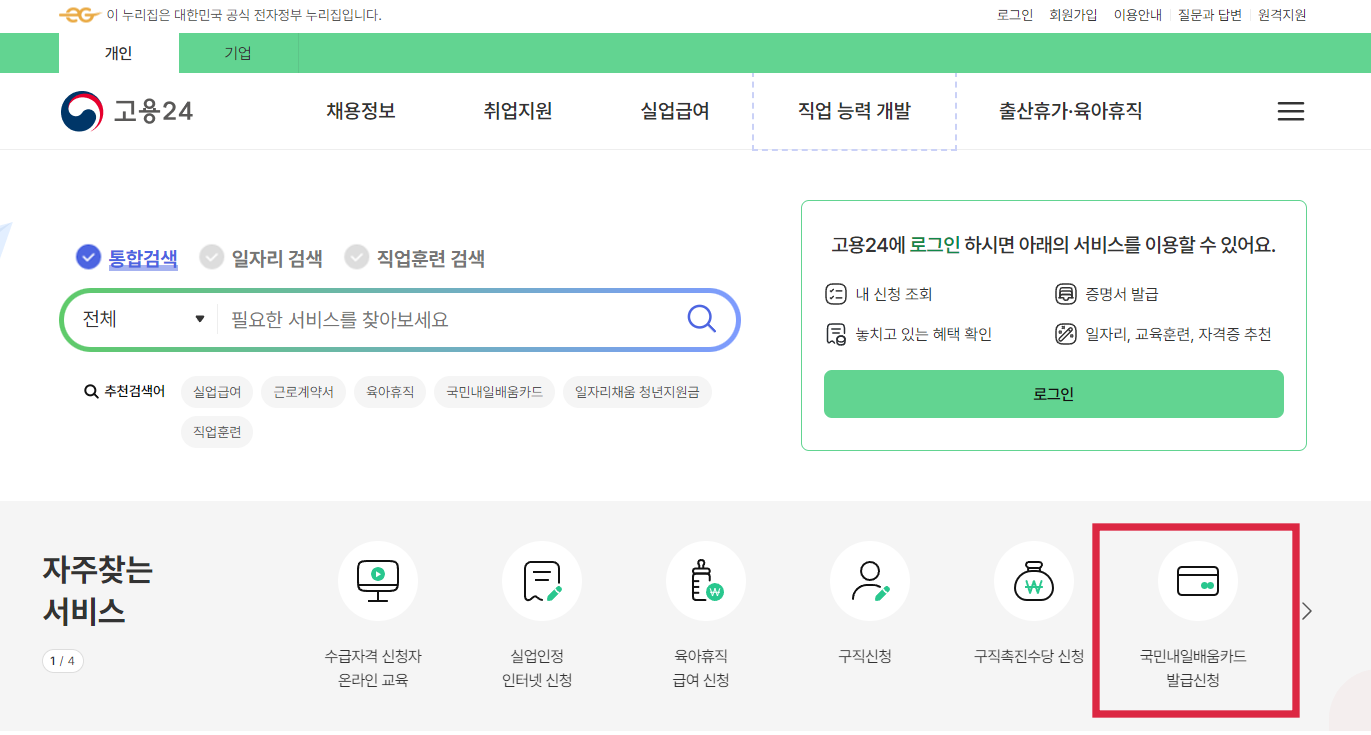
Task: Click the magnifier search icon in search bar
Action: click(702, 319)
